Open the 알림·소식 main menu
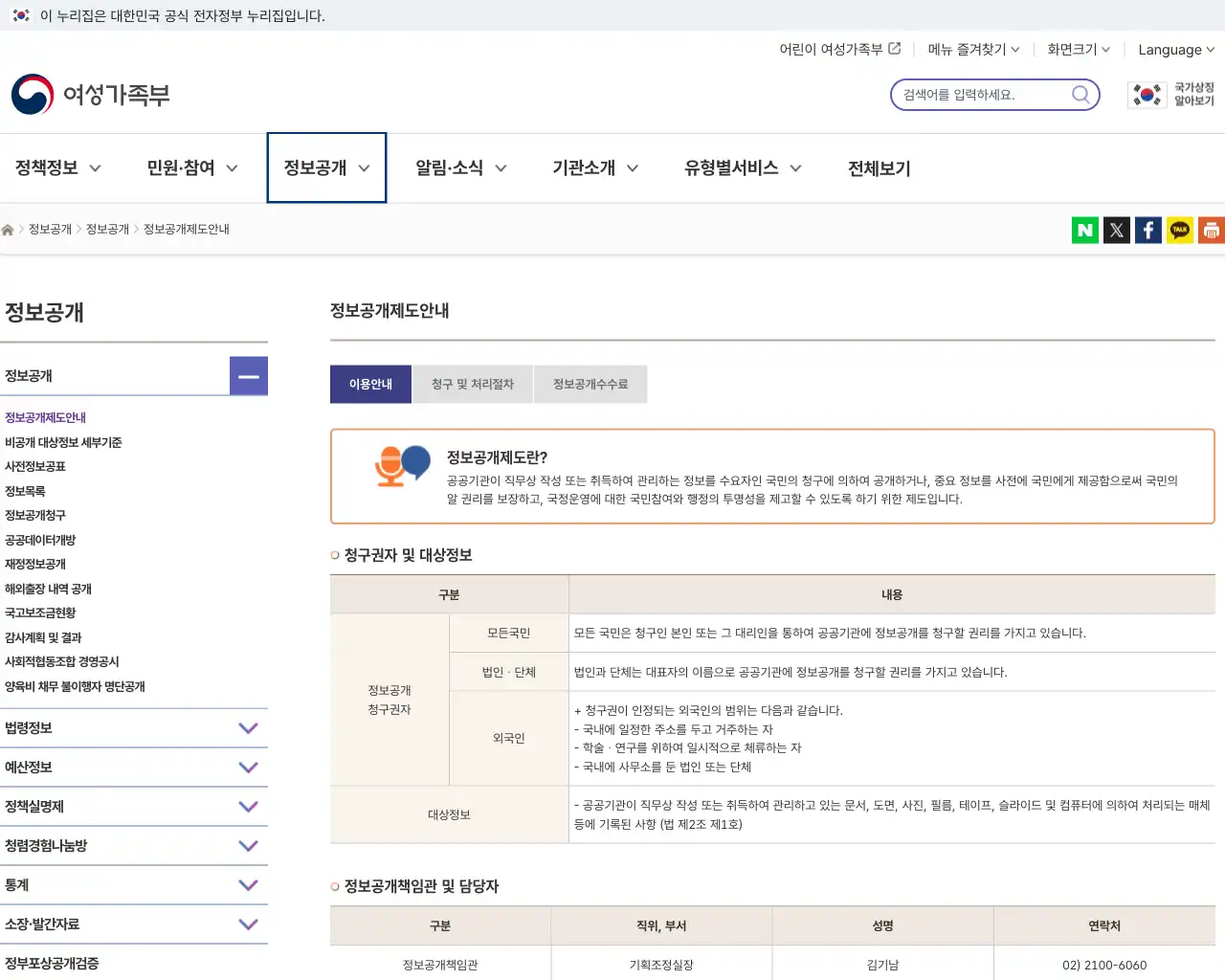Image resolution: width=1225 pixels, height=980 pixels. tap(461, 167)
